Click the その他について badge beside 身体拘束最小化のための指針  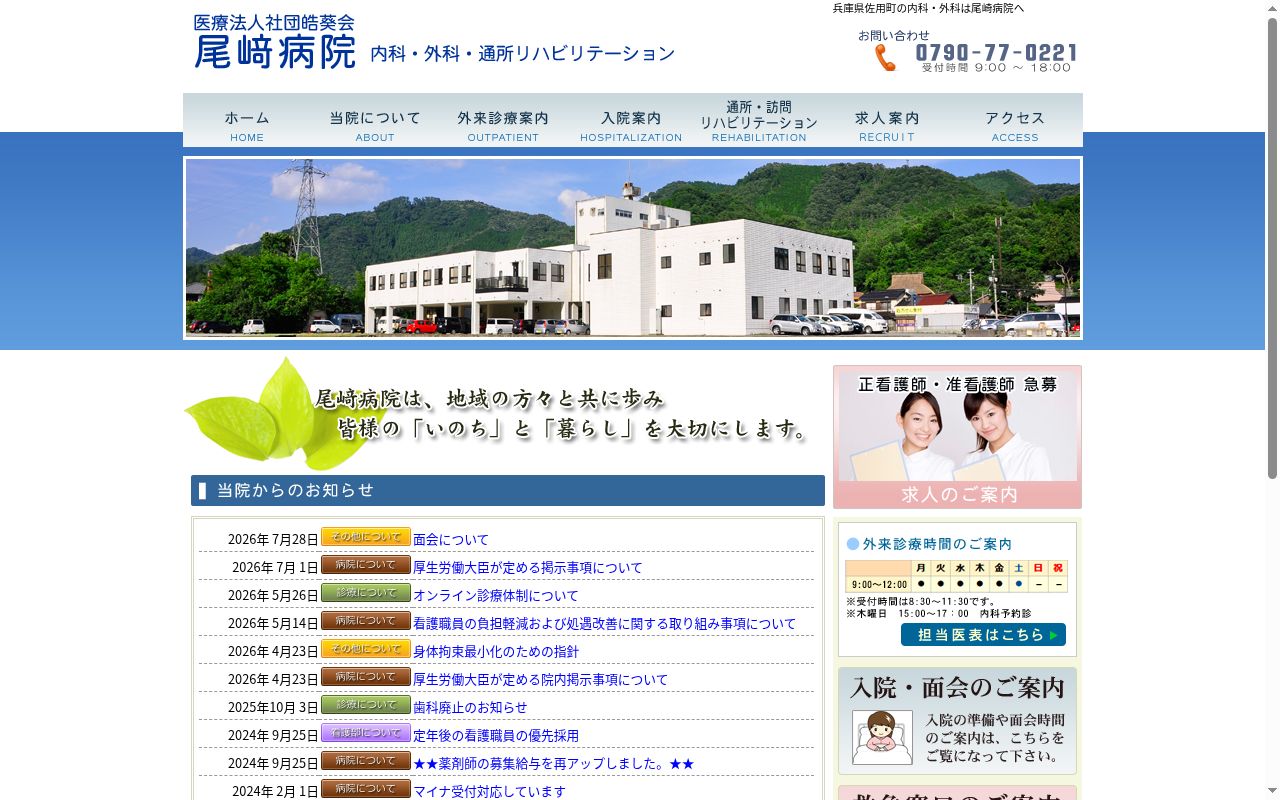click(366, 649)
